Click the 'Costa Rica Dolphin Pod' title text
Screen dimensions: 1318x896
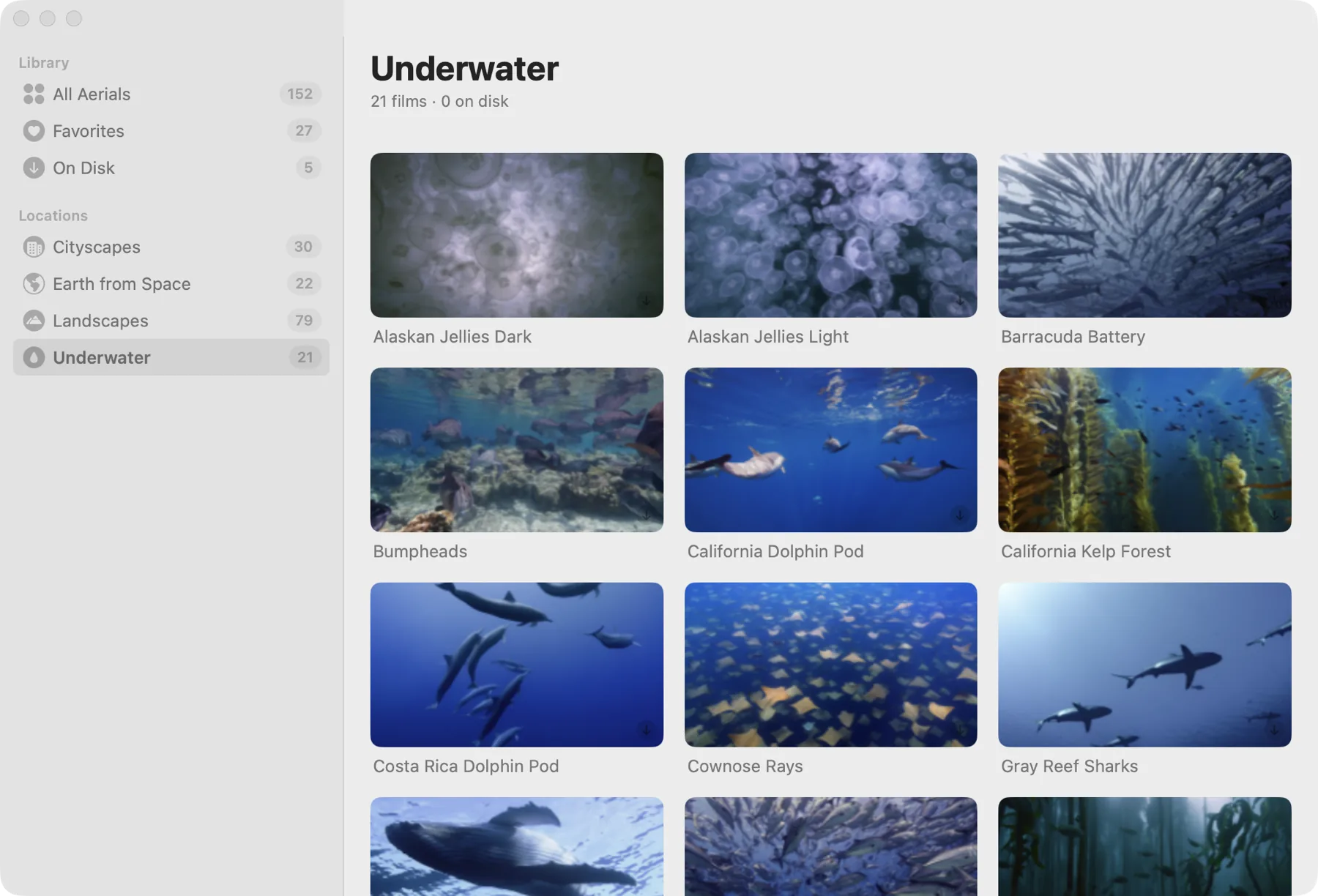pos(466,766)
